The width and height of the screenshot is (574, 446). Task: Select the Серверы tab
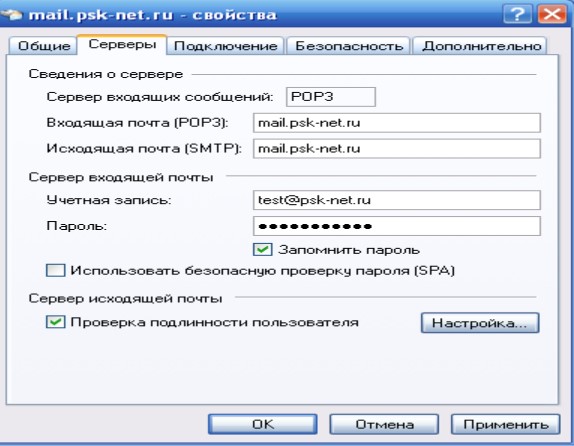click(122, 44)
